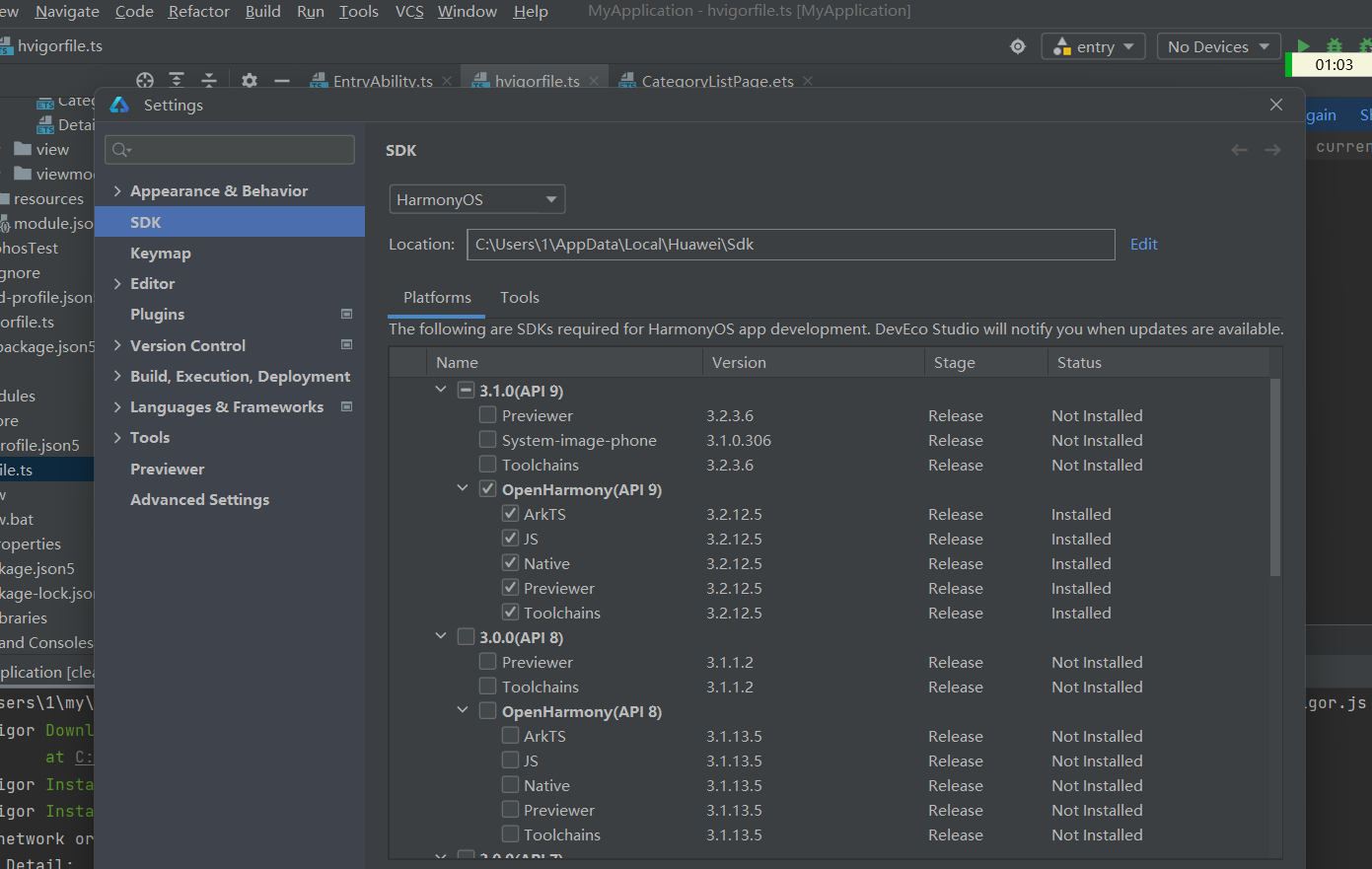
Task: Switch to the Platforms tab
Action: click(437, 298)
